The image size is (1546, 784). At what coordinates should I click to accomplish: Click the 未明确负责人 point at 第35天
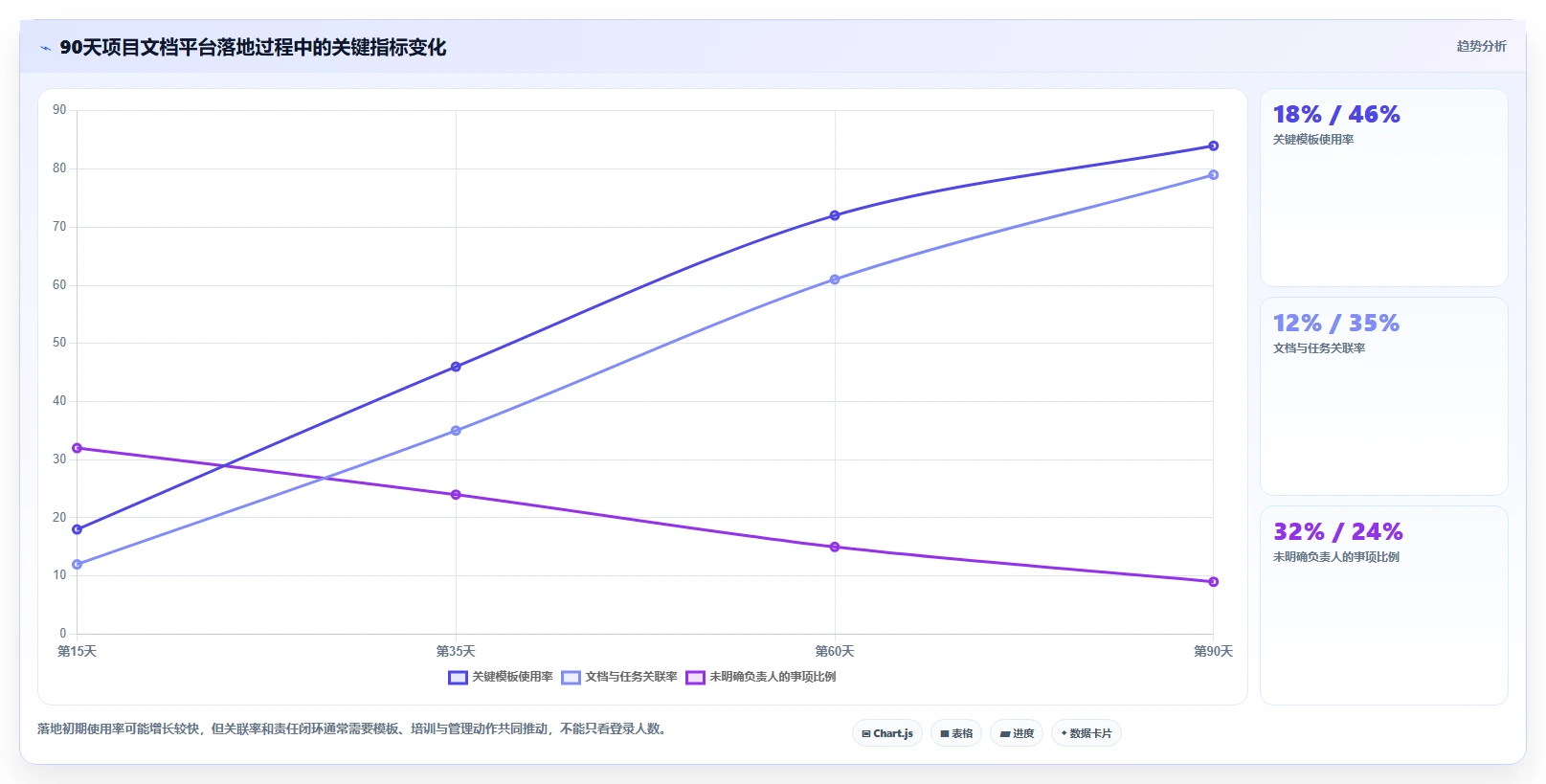[456, 495]
